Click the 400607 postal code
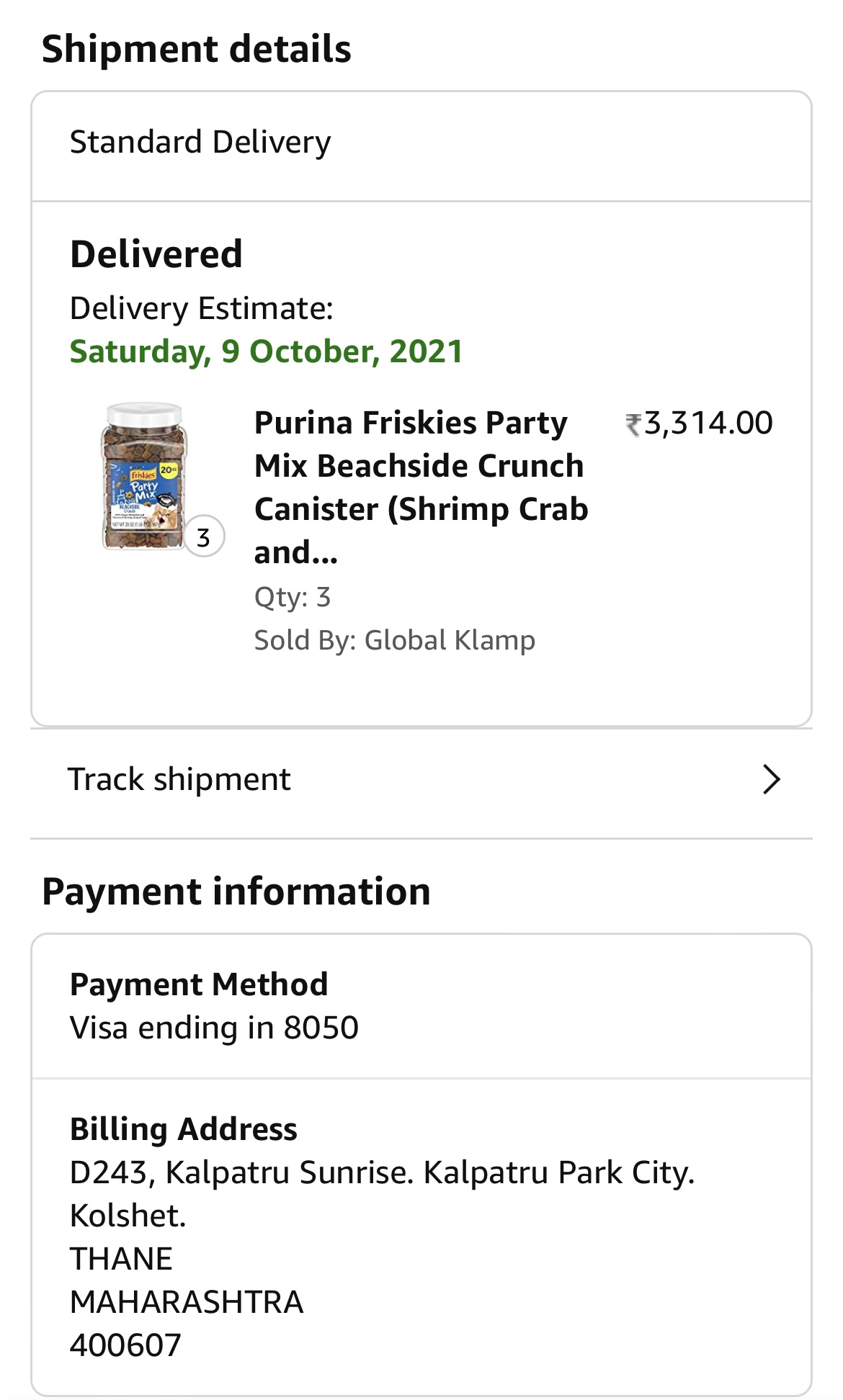Viewport: 843px width, 1400px height. [125, 1345]
